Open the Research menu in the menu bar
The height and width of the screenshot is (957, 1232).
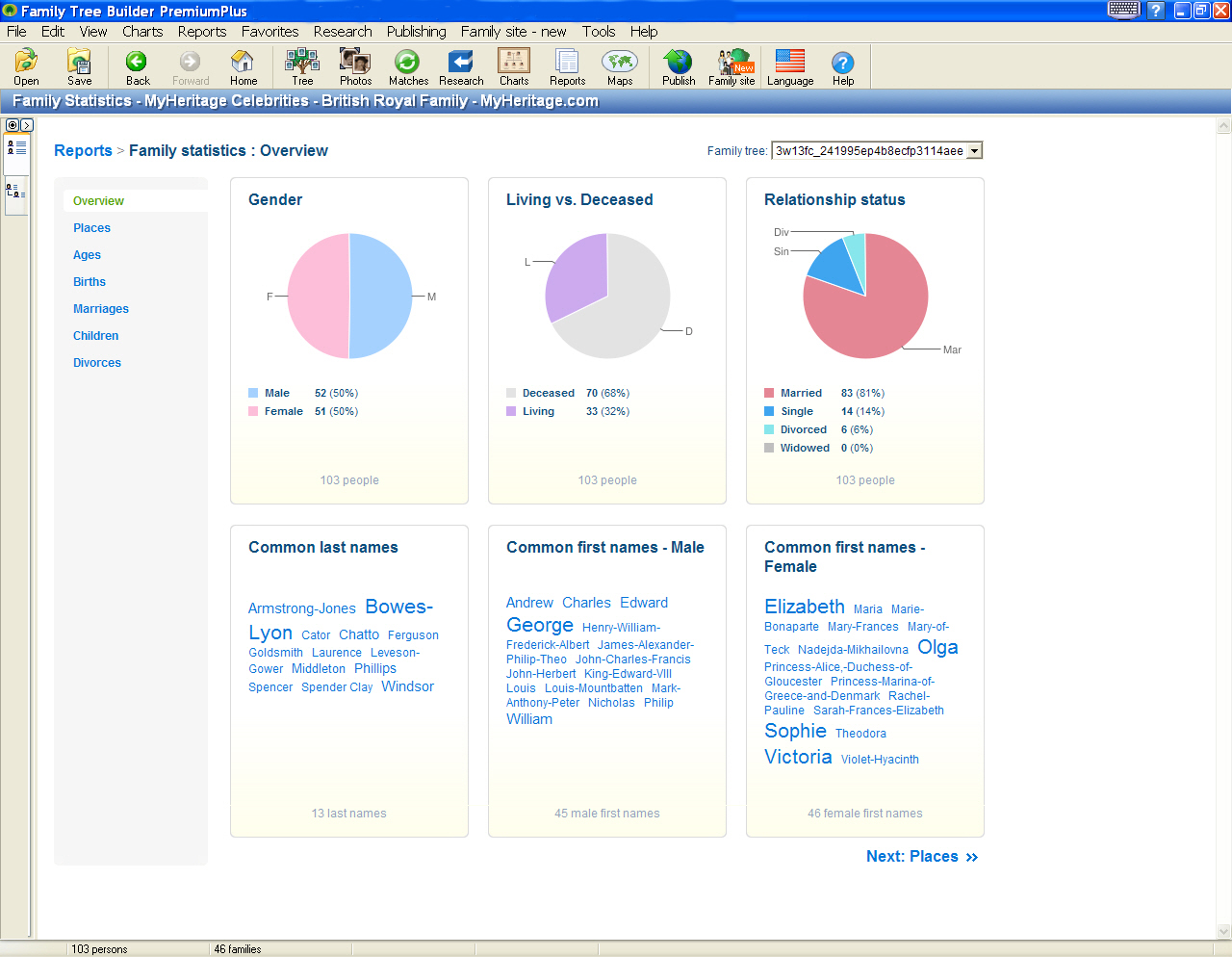pyautogui.click(x=343, y=32)
